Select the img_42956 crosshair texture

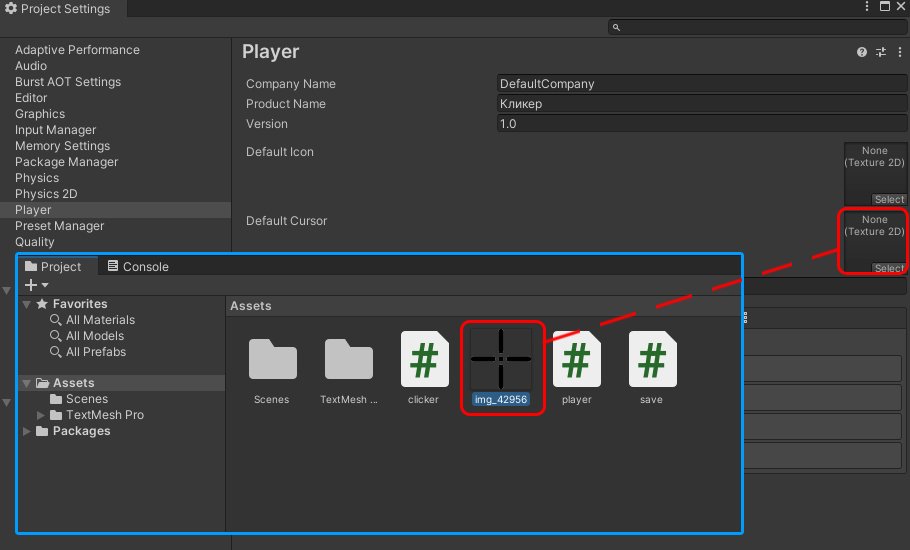(x=501, y=358)
